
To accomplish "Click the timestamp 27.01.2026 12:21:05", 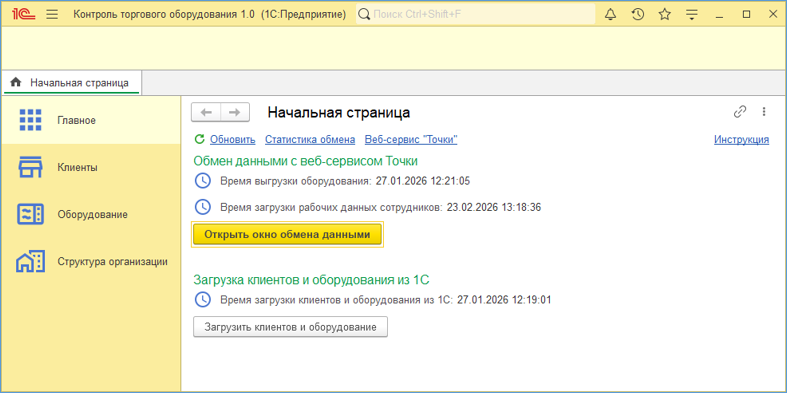I will [423, 181].
